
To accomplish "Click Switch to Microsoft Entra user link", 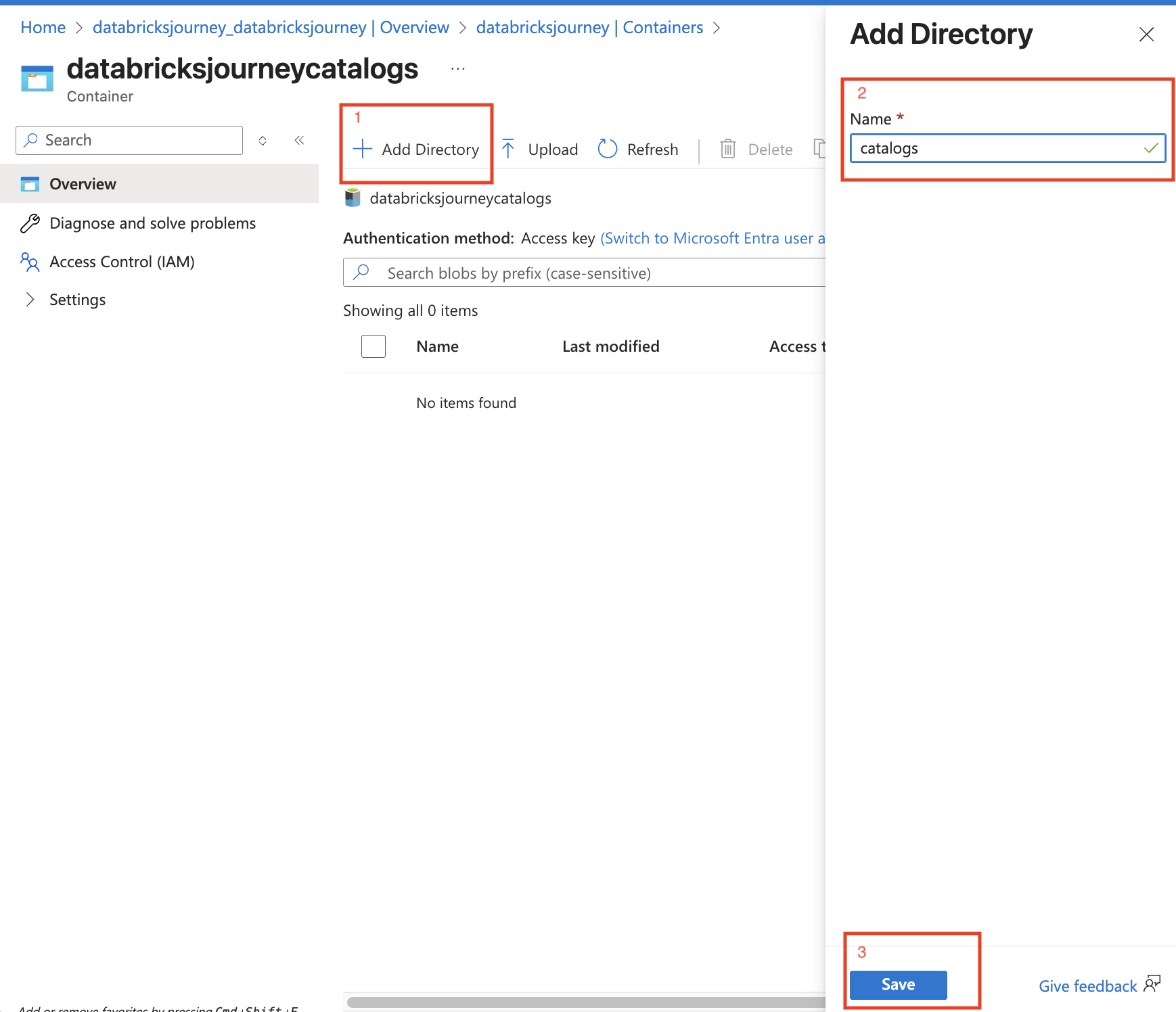I will (x=712, y=238).
